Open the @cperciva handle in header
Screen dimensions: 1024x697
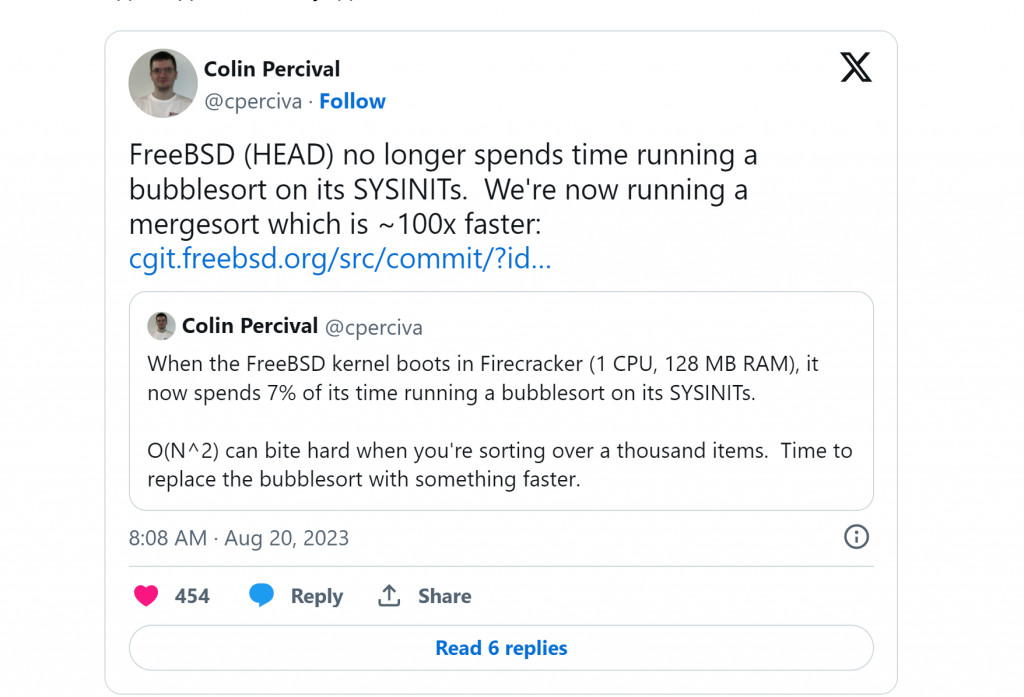253,102
